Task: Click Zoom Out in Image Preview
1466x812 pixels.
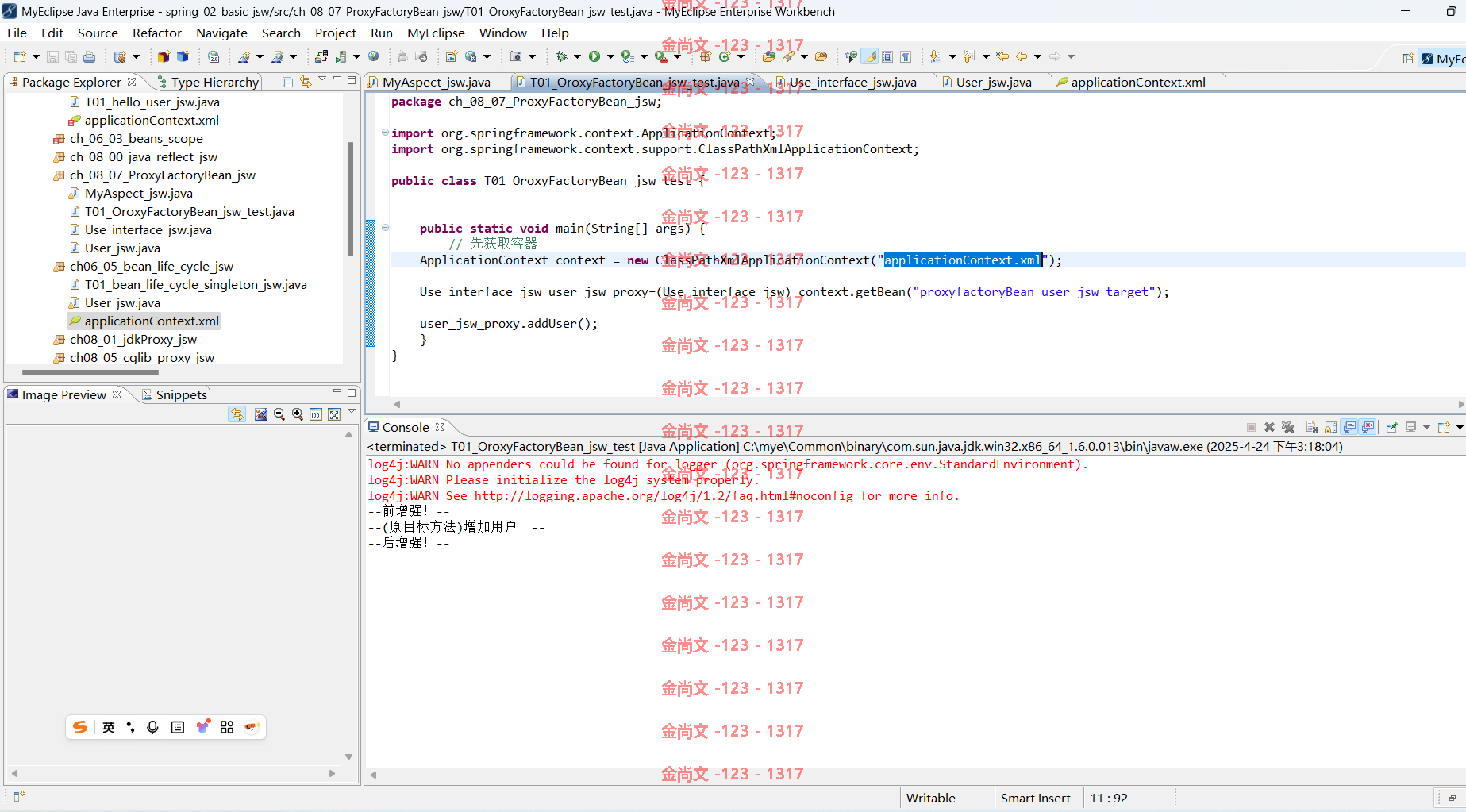Action: click(x=279, y=414)
